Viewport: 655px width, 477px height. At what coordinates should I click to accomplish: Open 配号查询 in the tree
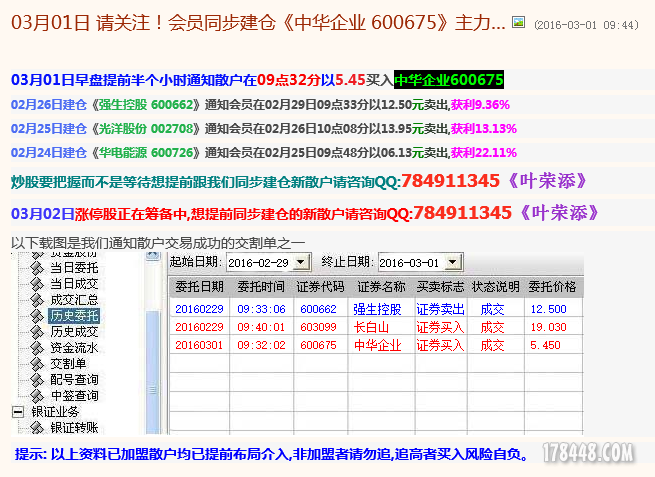pos(74,379)
